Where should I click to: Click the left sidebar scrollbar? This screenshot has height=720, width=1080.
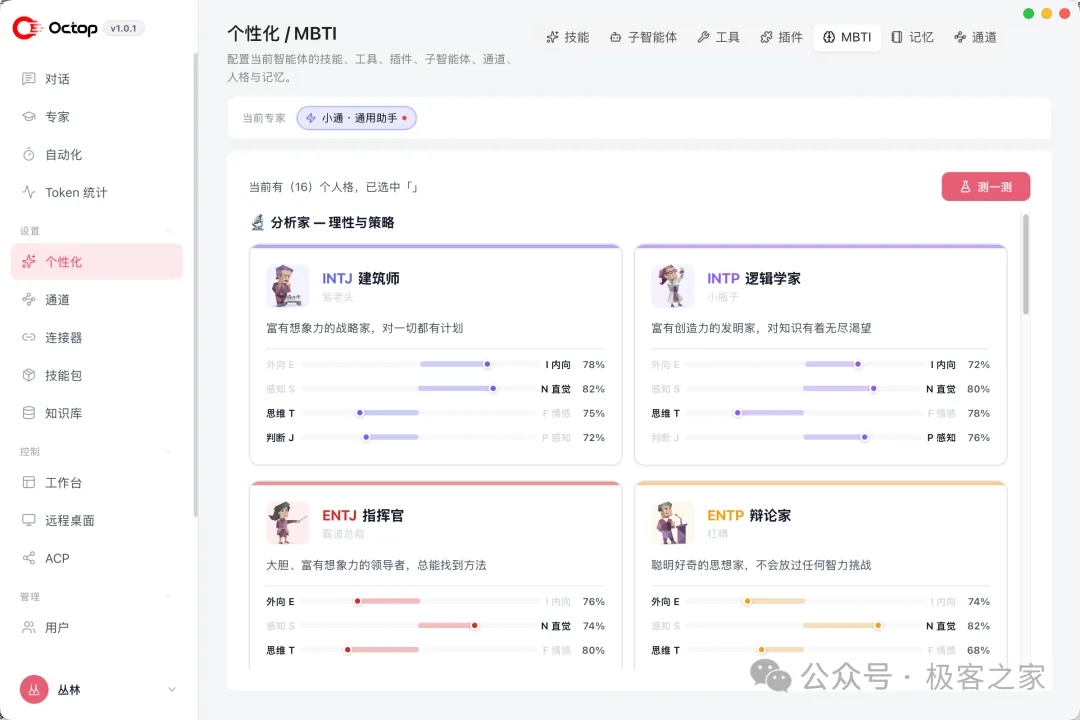point(195,285)
